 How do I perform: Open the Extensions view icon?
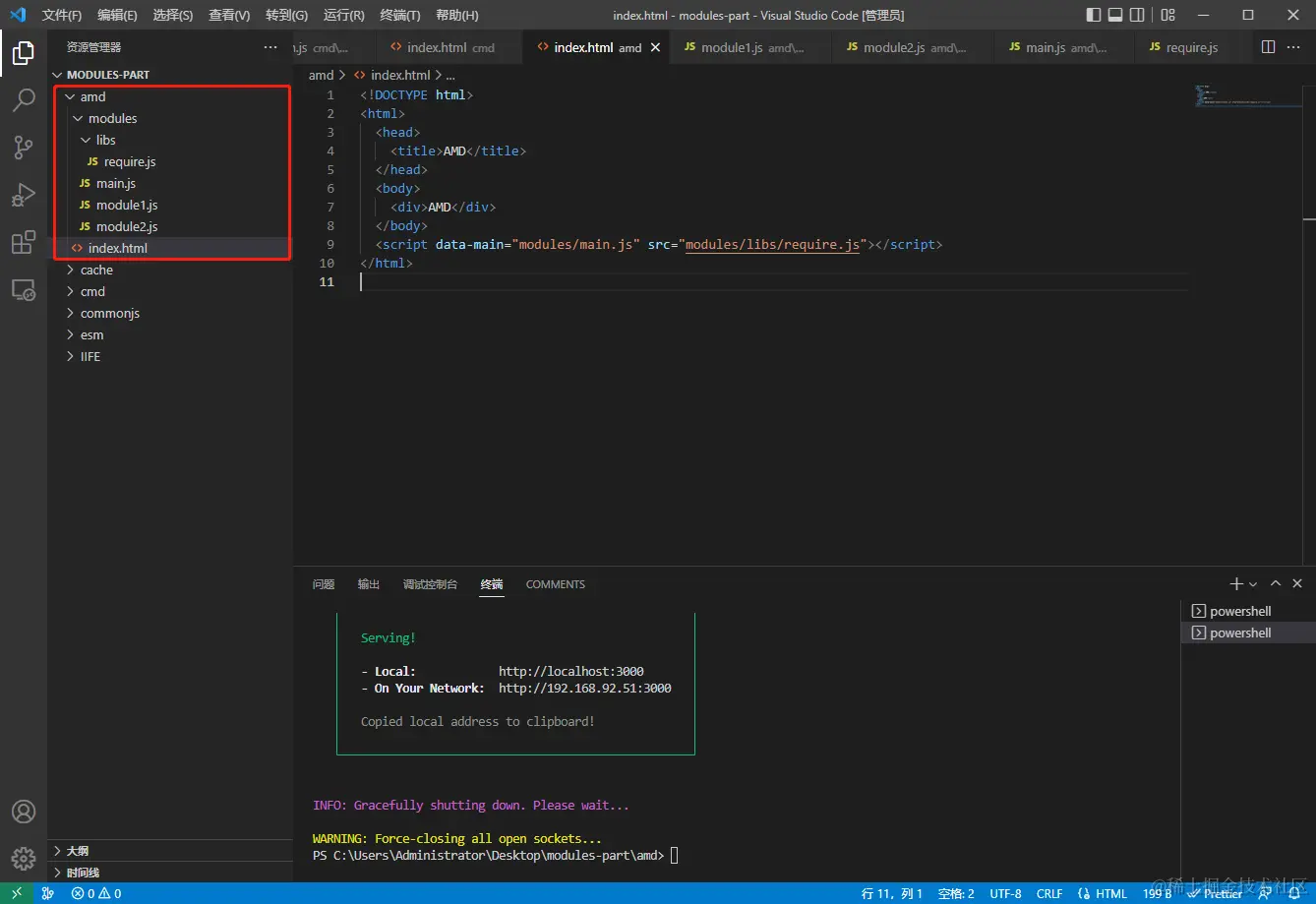pyautogui.click(x=24, y=242)
